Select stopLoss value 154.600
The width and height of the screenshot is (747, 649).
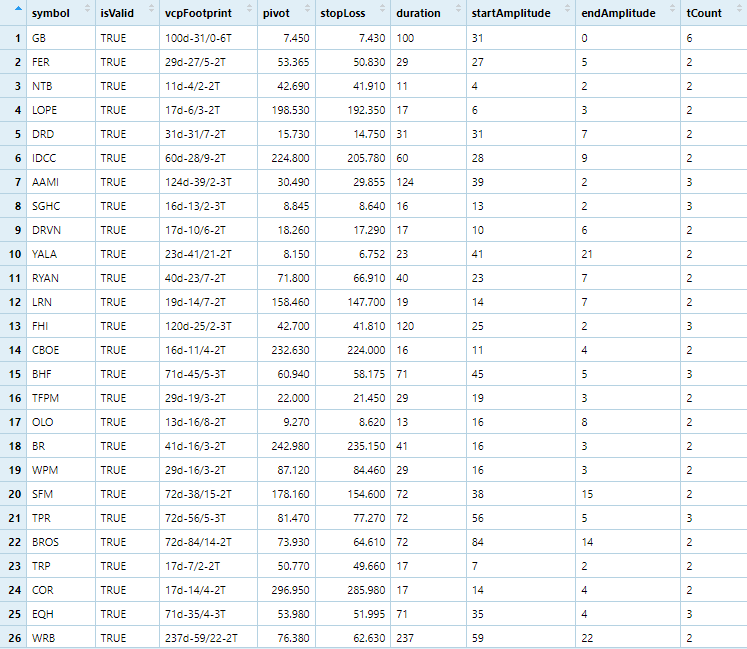coord(353,494)
